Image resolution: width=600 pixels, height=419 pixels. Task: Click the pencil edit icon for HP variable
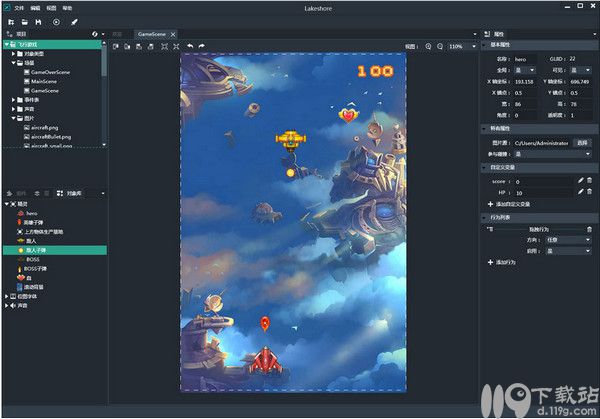[580, 191]
